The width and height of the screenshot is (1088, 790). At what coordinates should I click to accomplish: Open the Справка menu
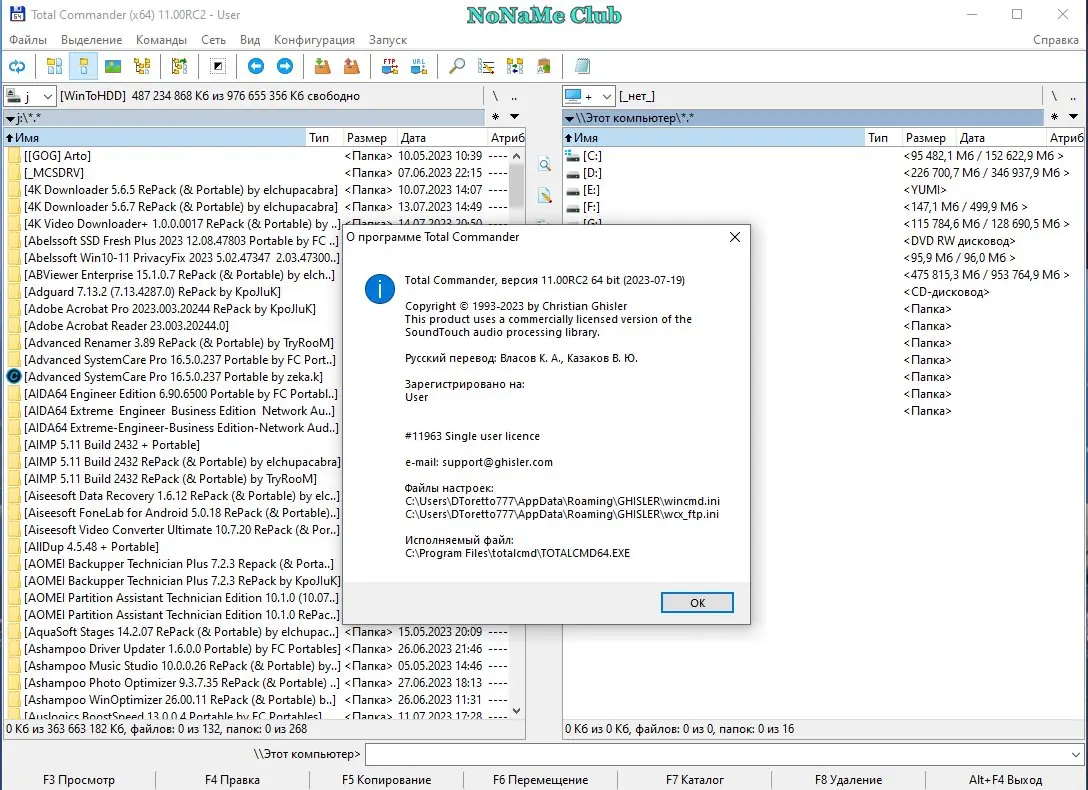click(1055, 40)
